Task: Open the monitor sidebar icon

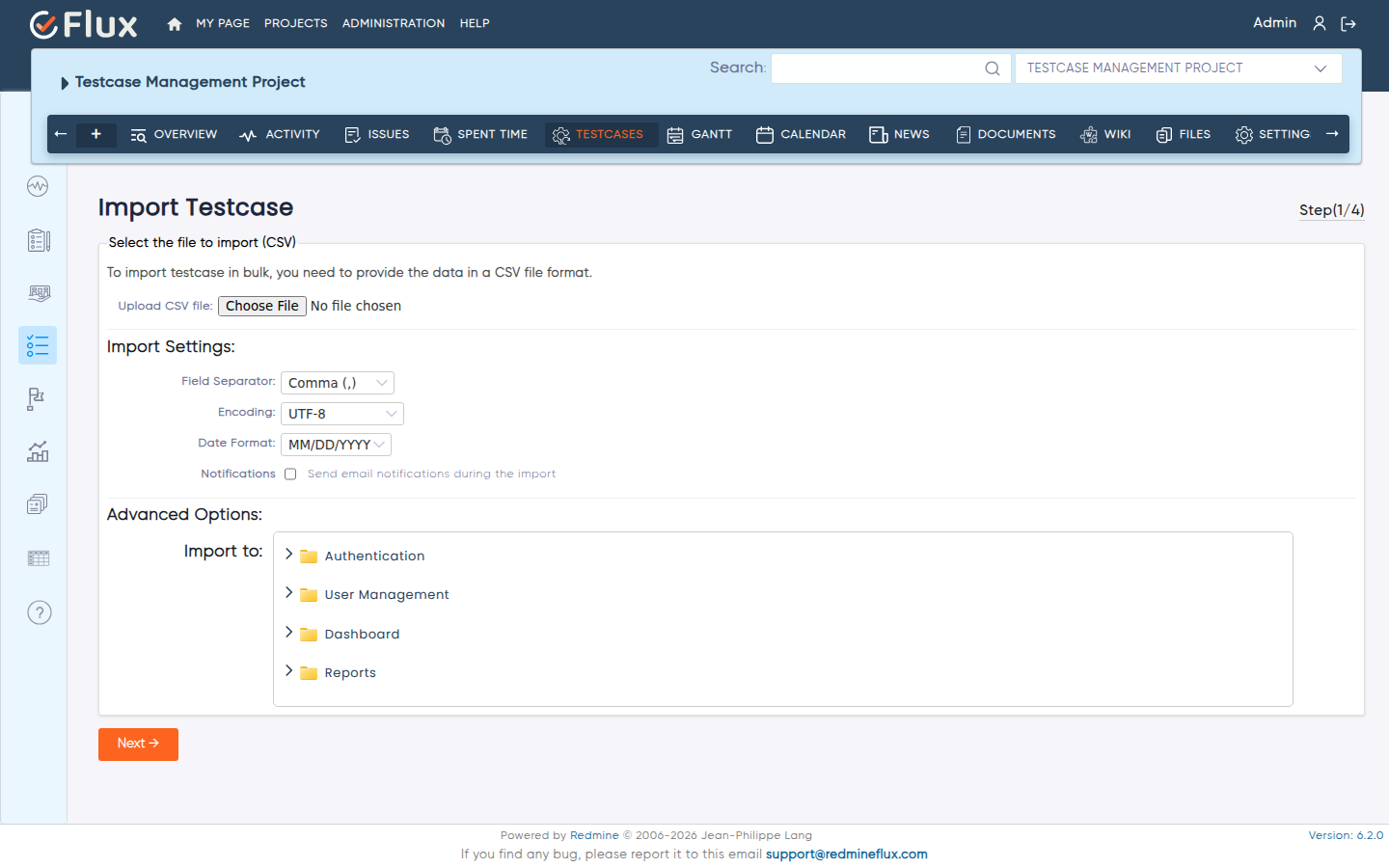Action: [x=39, y=293]
